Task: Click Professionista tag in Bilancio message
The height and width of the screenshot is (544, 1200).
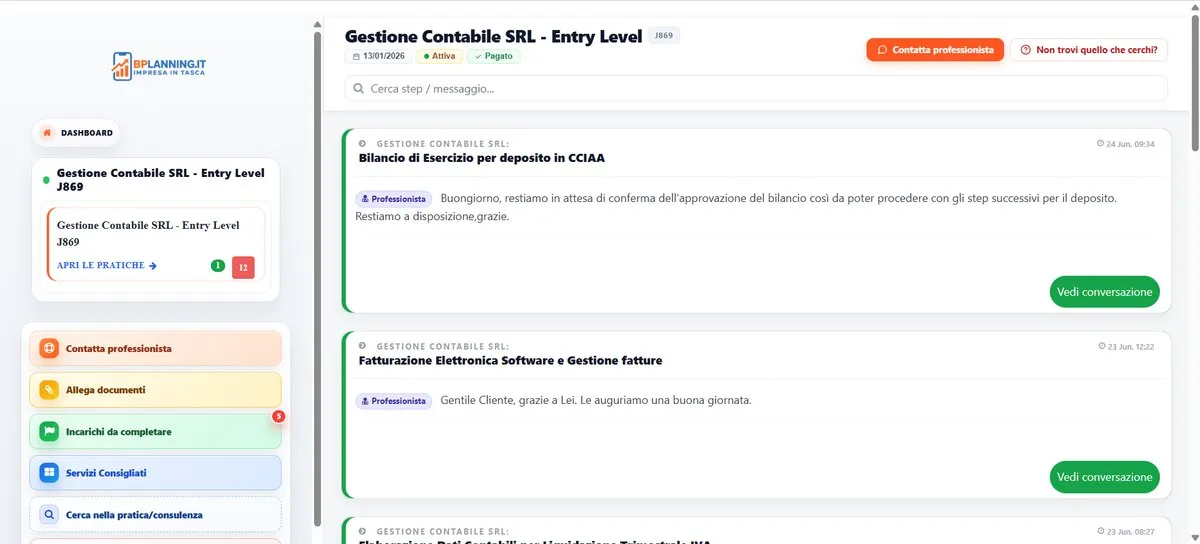Action: click(x=394, y=198)
